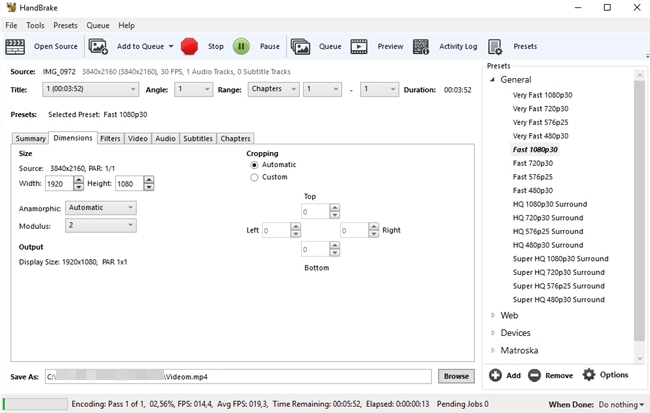Image resolution: width=650 pixels, height=413 pixels.
Task: Open the Range Chapters dropdown
Action: coord(274,89)
